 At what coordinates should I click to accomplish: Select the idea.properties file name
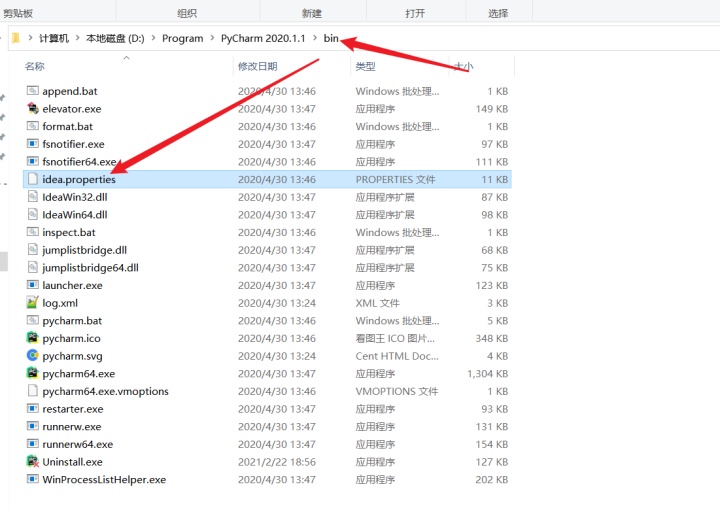click(79, 179)
